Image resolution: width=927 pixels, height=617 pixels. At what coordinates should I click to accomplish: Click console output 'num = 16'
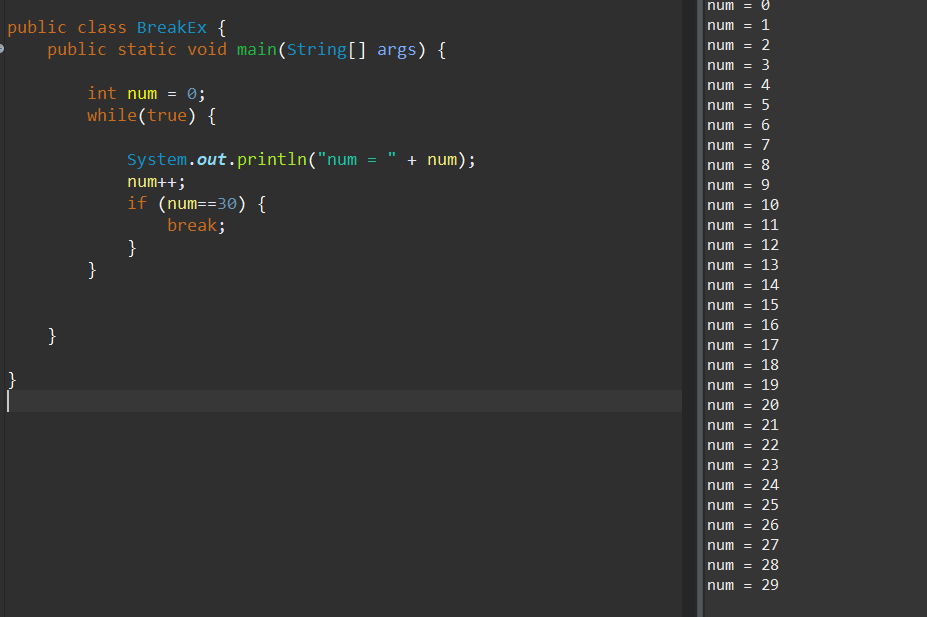tap(743, 326)
